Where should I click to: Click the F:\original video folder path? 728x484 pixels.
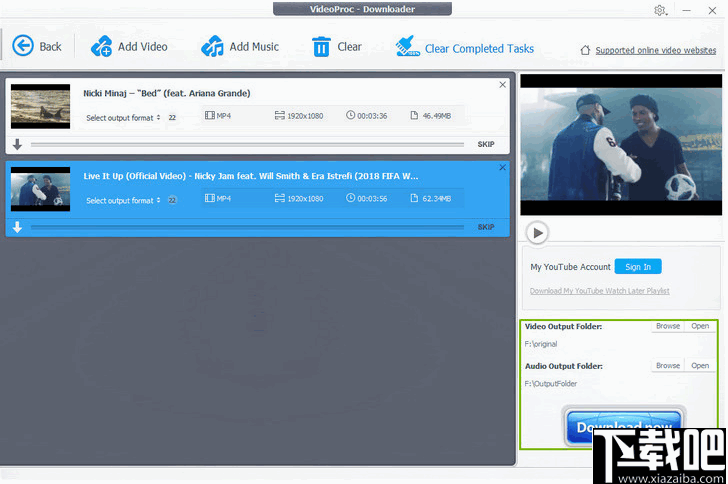click(x=541, y=344)
